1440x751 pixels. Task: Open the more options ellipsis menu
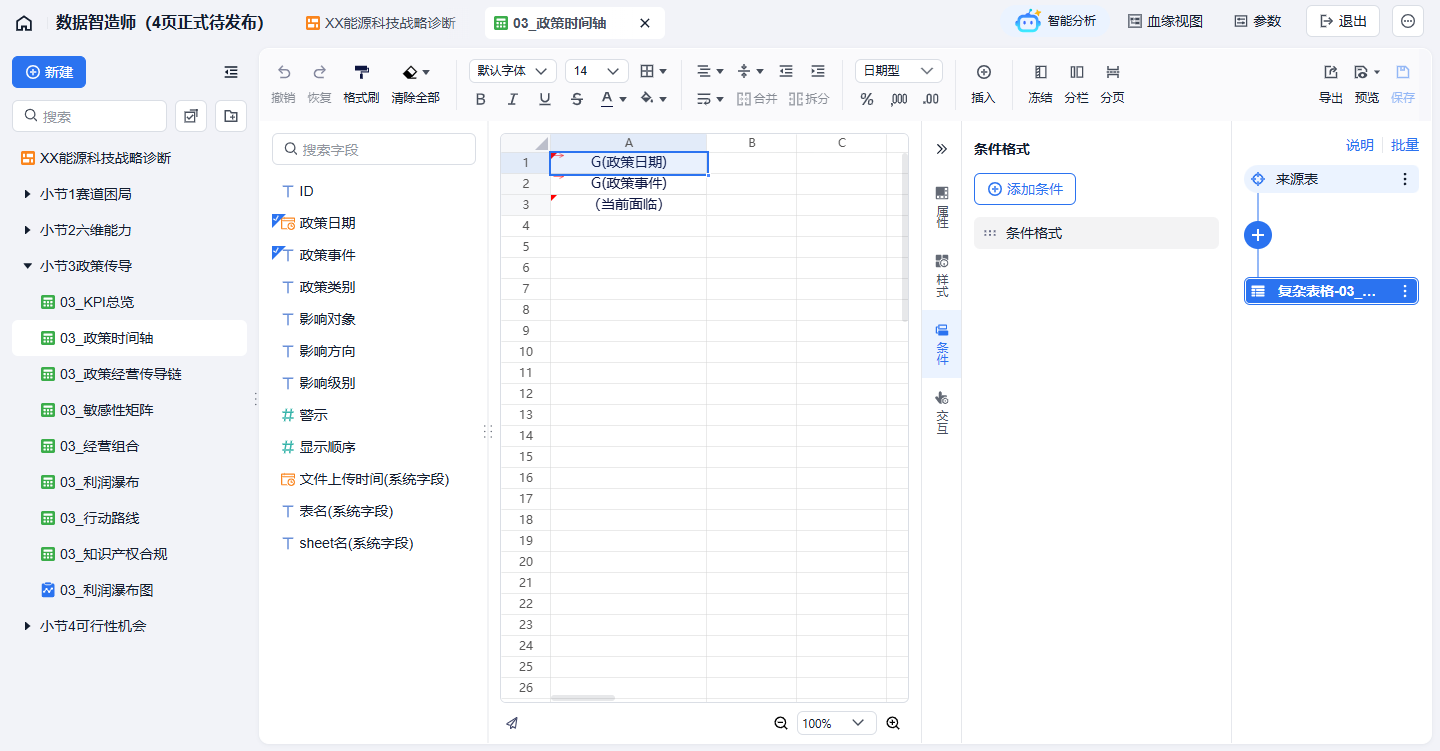tap(1408, 21)
